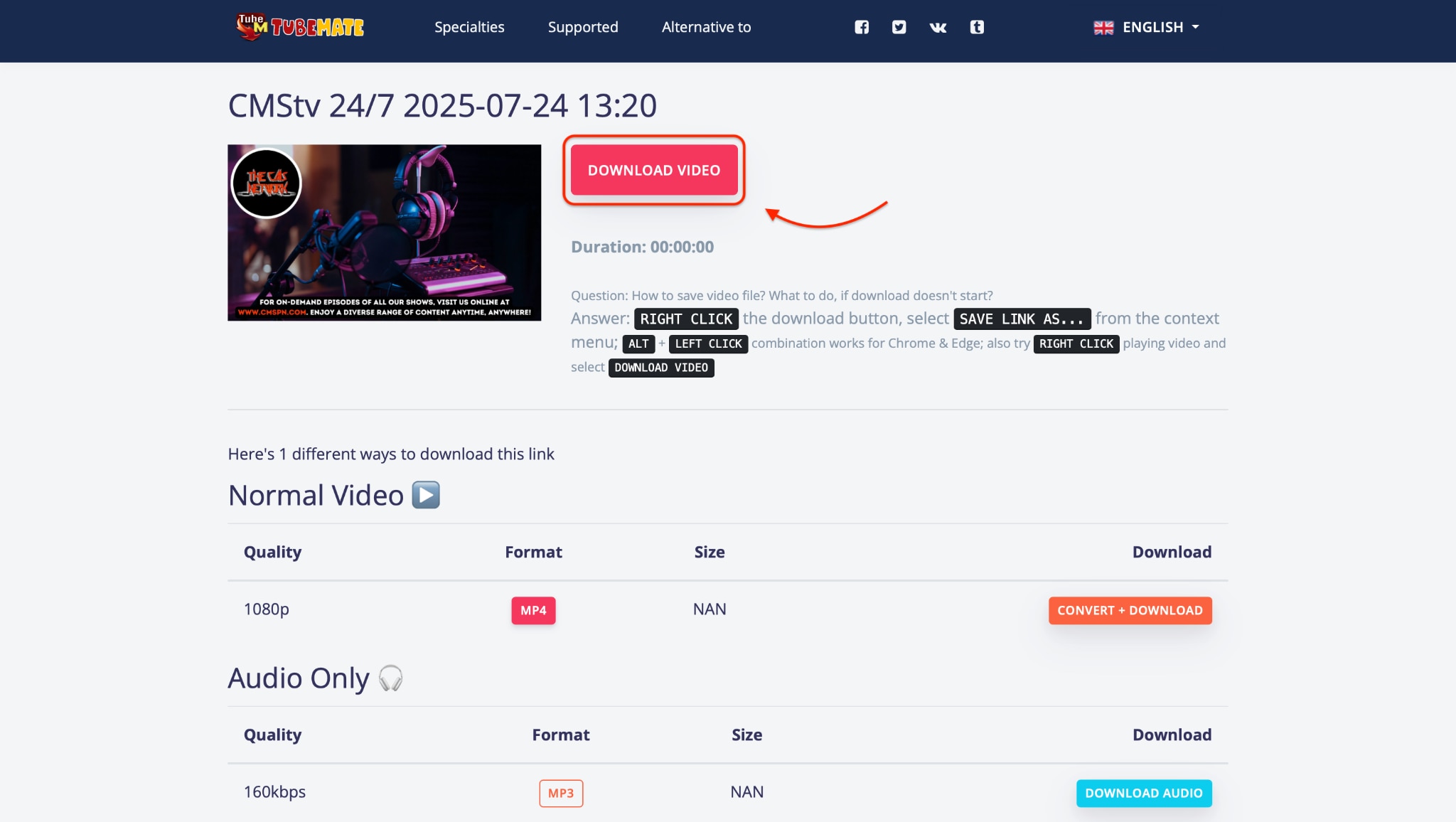Click the MP3 format badge
This screenshot has height=822, width=1456.
561,792
